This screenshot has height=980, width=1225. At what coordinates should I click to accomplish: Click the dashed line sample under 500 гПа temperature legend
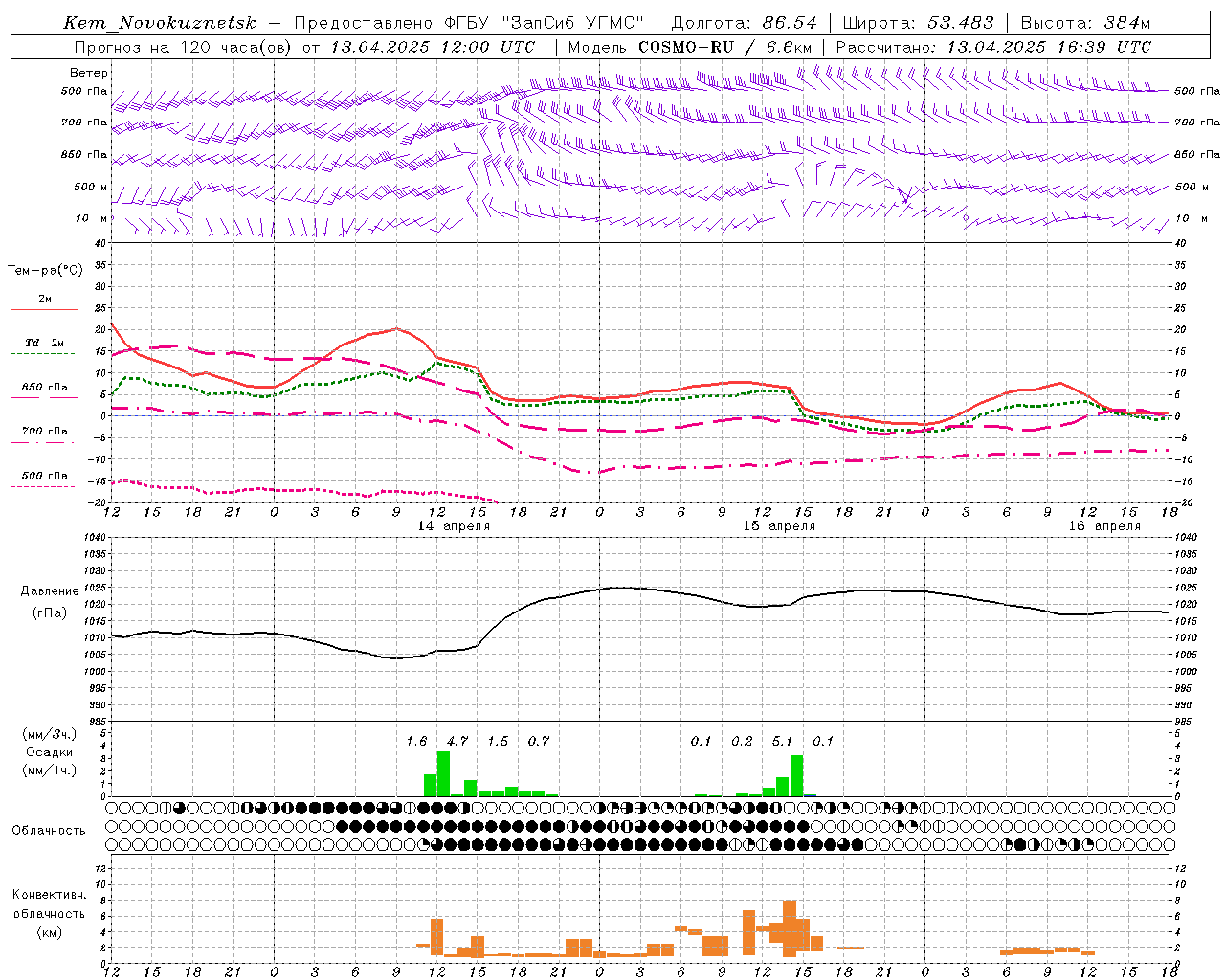pos(42,487)
